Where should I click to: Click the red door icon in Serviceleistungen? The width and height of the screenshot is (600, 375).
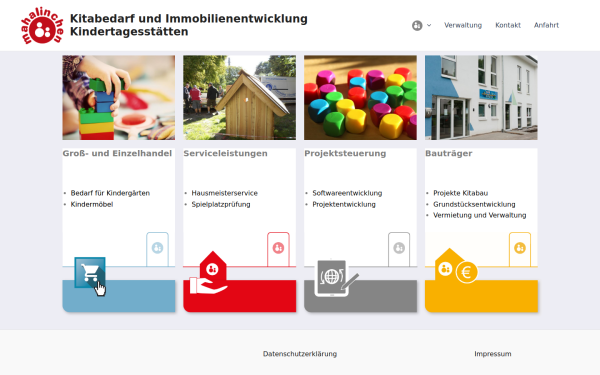(x=278, y=249)
